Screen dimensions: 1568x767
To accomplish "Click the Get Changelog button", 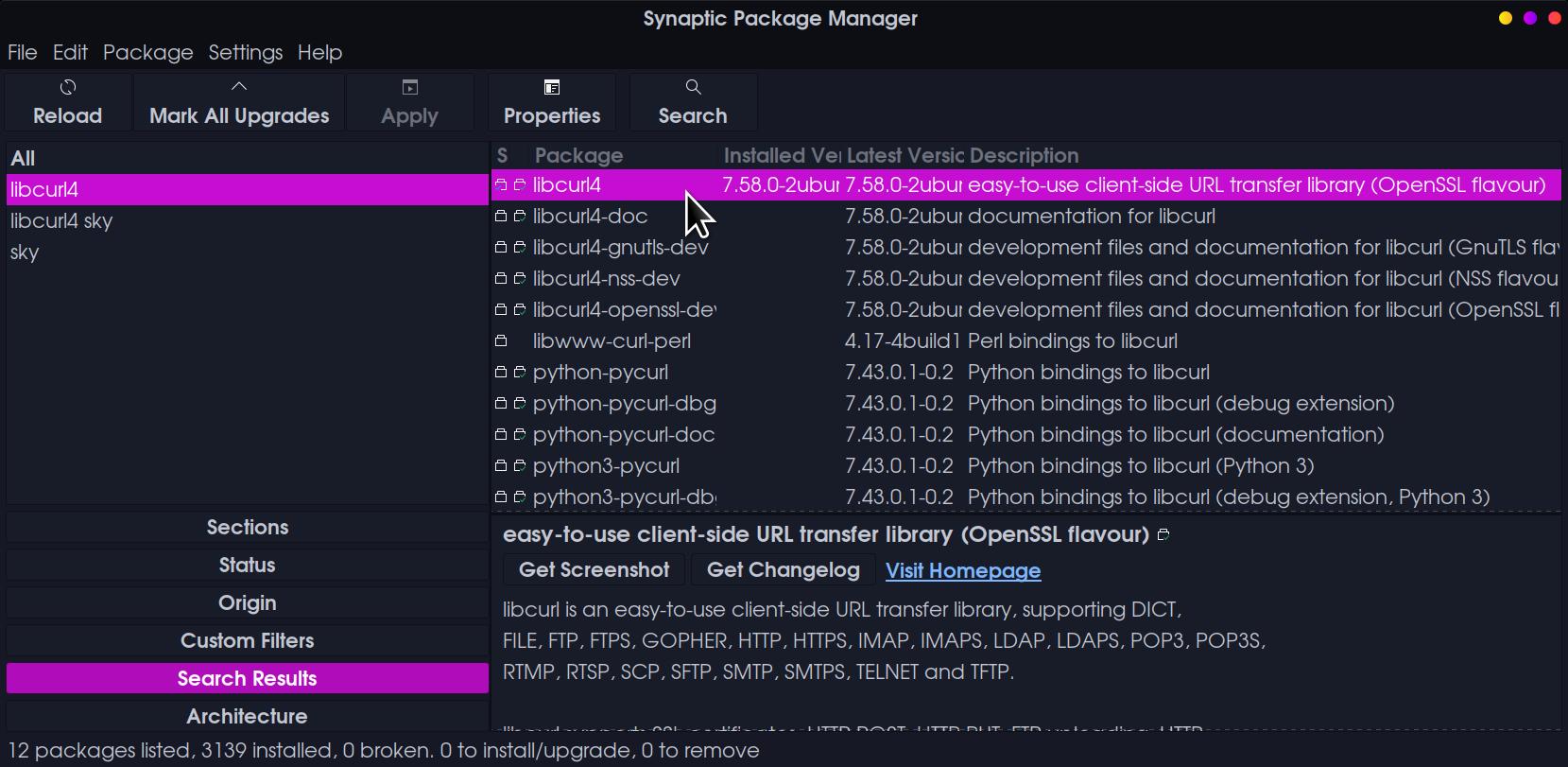I will 783,570.
